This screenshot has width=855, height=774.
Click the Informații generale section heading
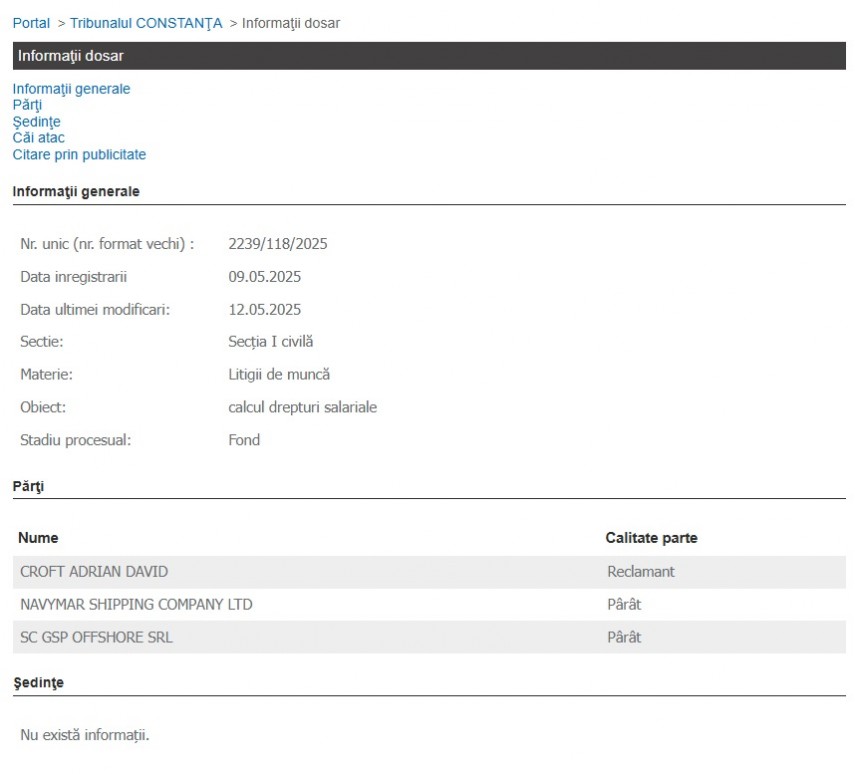[76, 191]
